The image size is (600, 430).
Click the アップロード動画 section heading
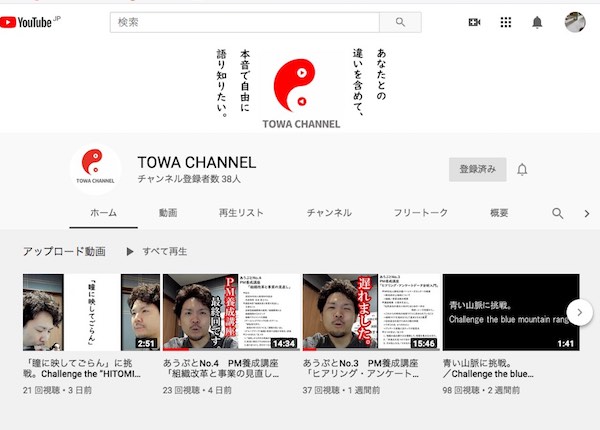(x=64, y=251)
